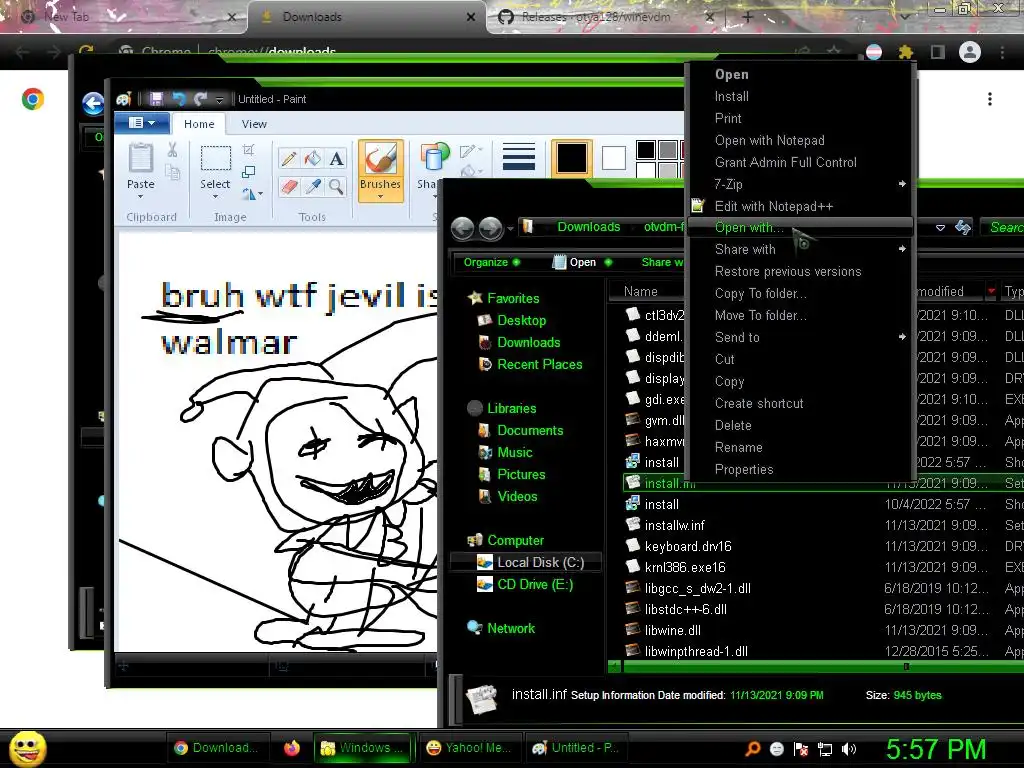Image resolution: width=1024 pixels, height=768 pixels.
Task: Switch to Untitled - Paint taskbar button
Action: (x=575, y=748)
